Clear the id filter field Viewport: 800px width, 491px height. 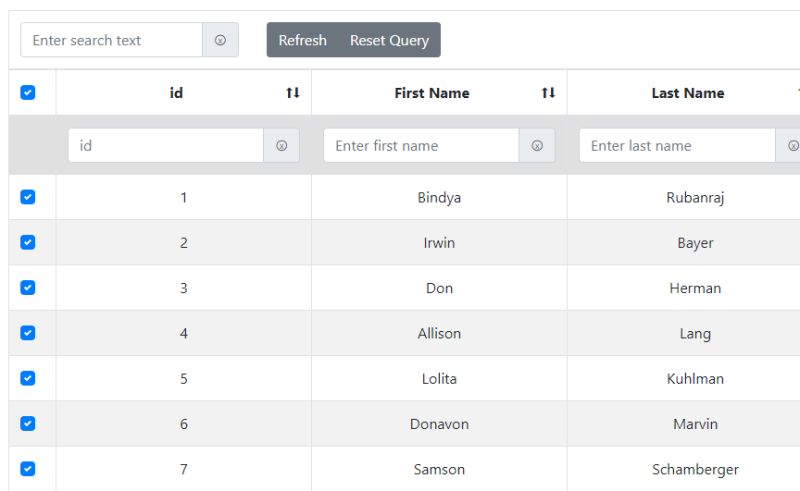tap(281, 145)
